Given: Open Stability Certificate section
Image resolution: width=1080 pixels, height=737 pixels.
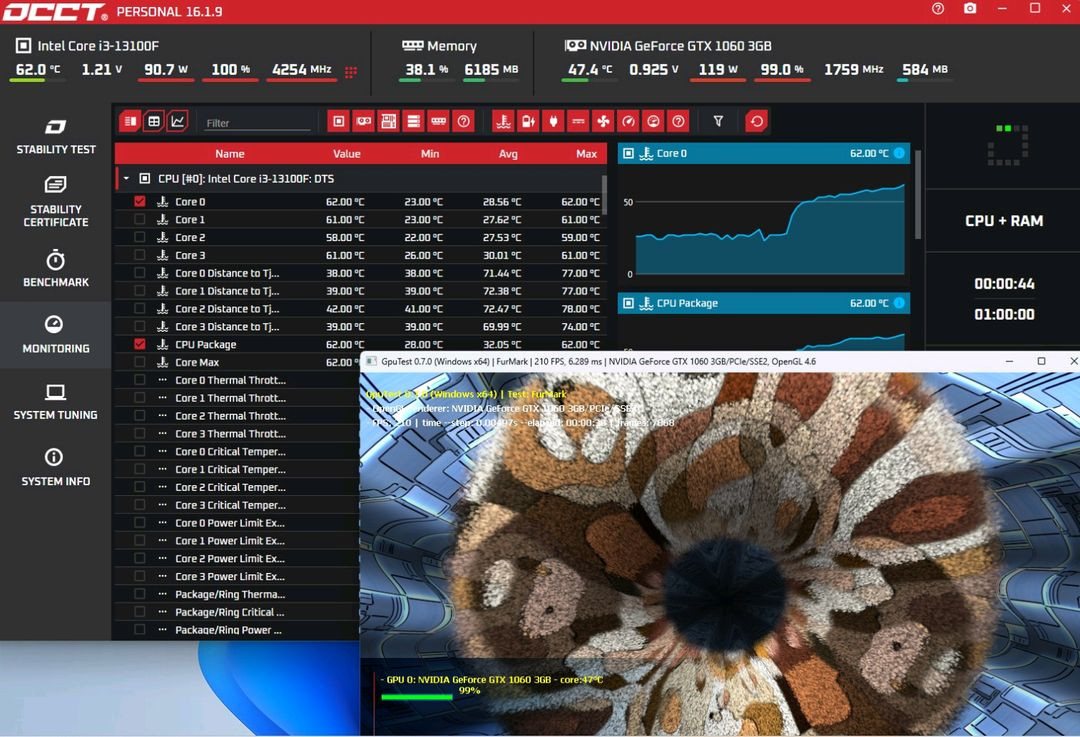Looking at the screenshot, I should click(56, 201).
